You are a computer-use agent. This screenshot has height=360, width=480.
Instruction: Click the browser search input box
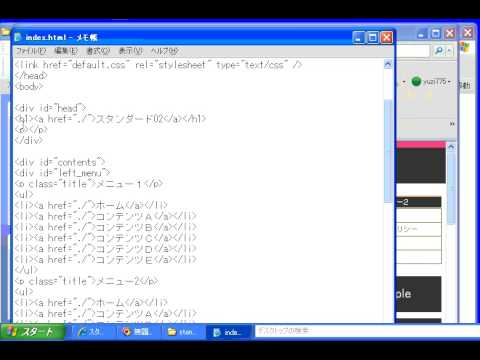click(x=413, y=51)
